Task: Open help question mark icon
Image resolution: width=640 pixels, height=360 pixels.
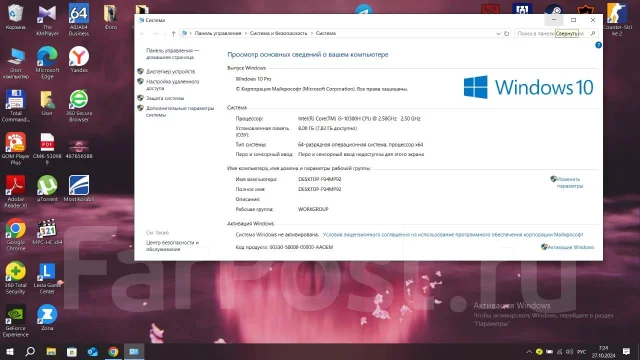Action: click(598, 45)
